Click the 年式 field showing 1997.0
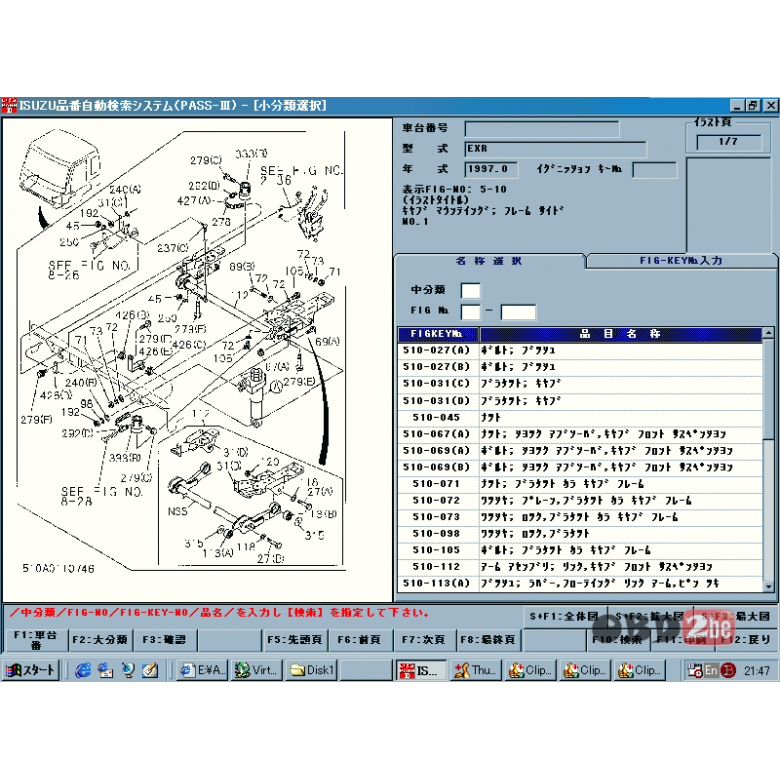The width and height of the screenshot is (780, 780). pos(491,169)
